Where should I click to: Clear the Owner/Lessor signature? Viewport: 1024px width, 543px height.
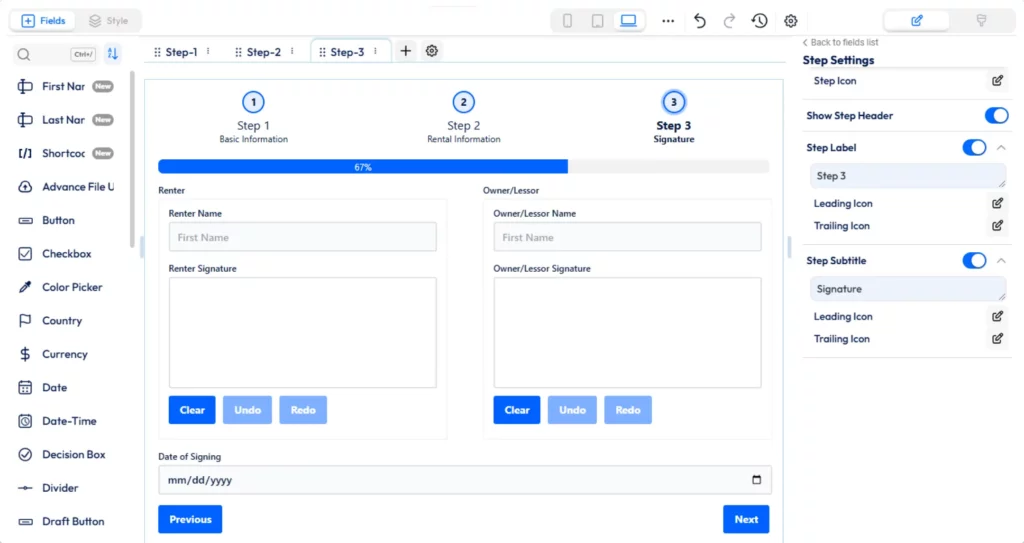(x=517, y=410)
